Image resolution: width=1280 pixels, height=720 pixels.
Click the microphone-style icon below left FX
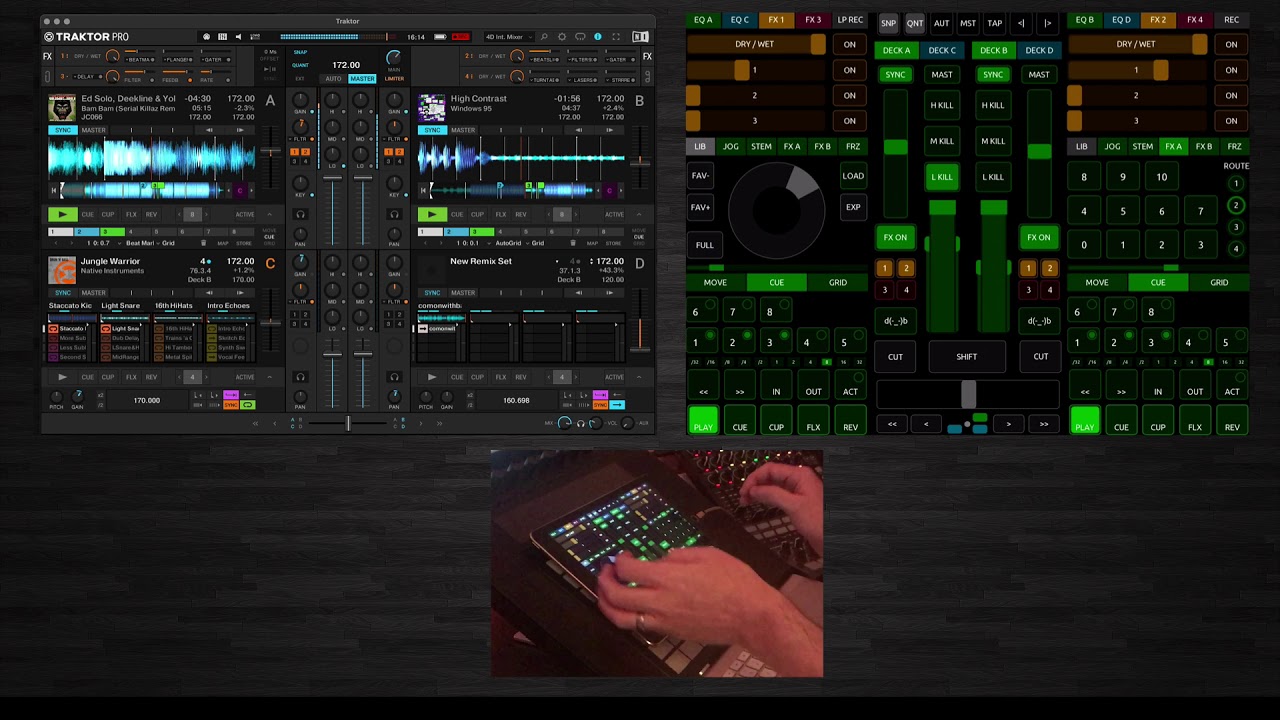[47, 77]
